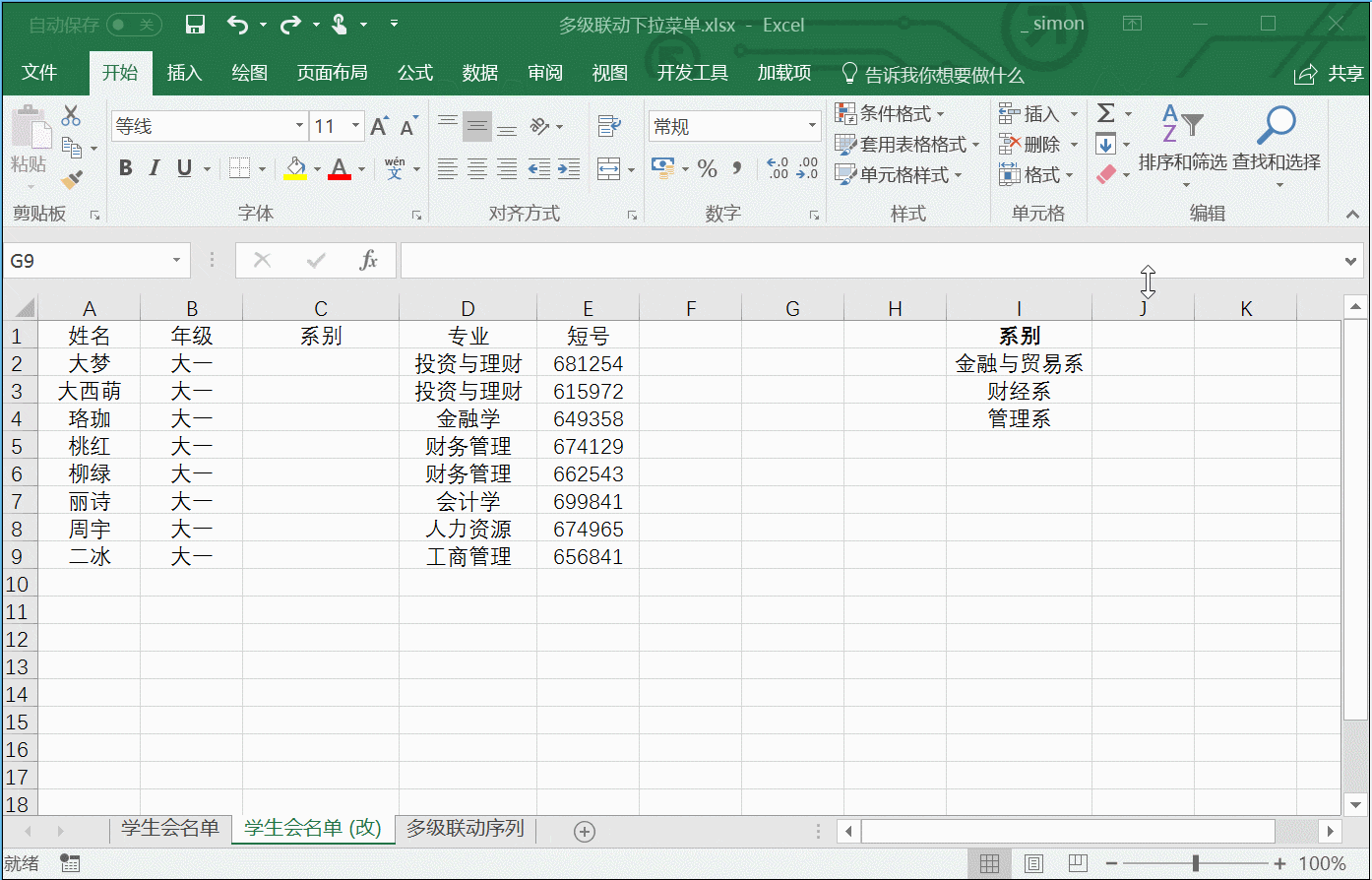Click the AutoSum sigma icon
The image size is (1372, 880).
[x=1106, y=114]
